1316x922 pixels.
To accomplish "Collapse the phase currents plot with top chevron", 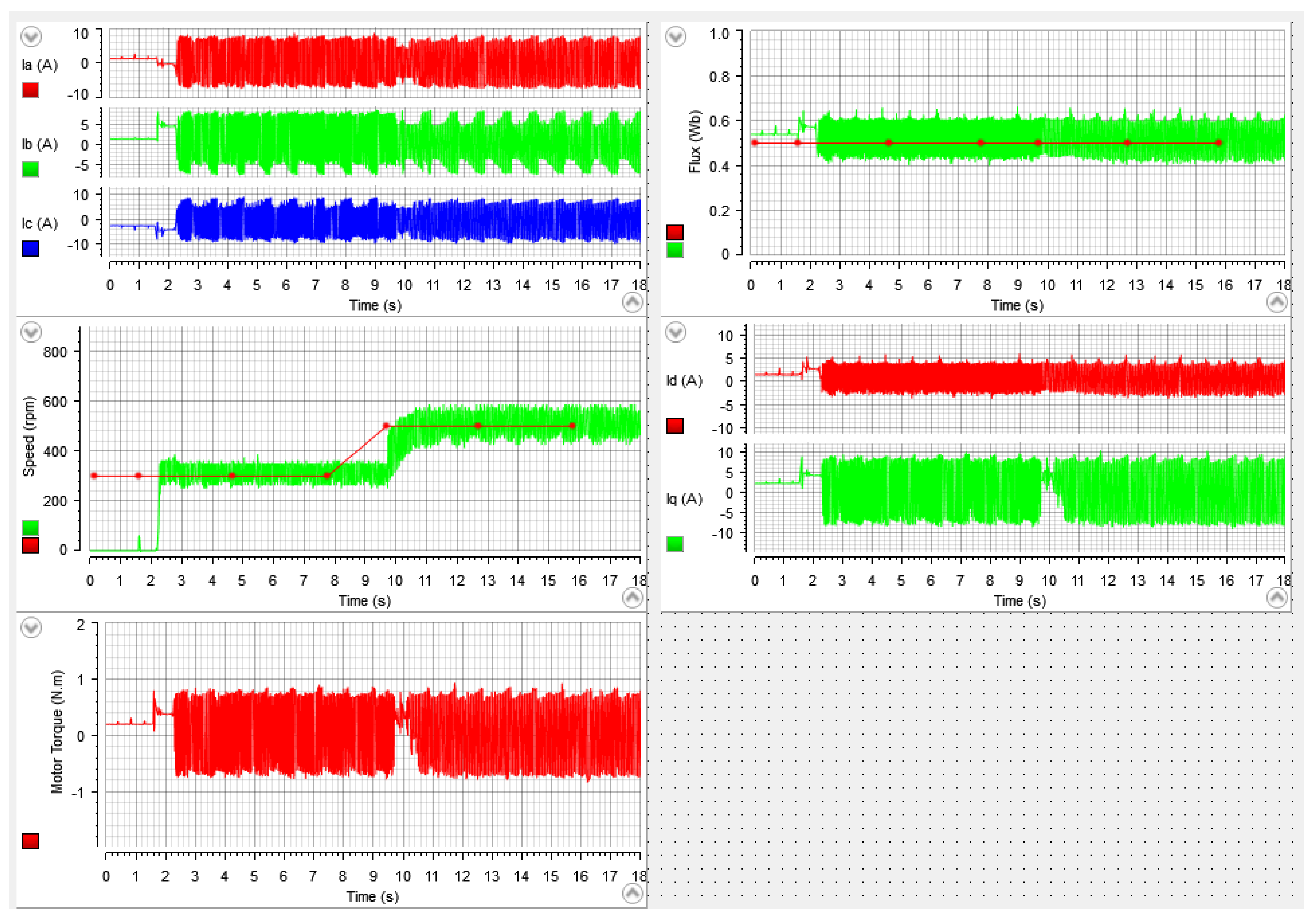I will pos(31,37).
